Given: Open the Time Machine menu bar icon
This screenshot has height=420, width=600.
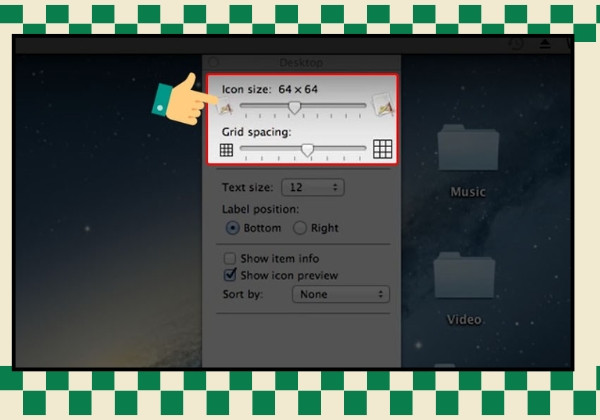Looking at the screenshot, I should 517,44.
